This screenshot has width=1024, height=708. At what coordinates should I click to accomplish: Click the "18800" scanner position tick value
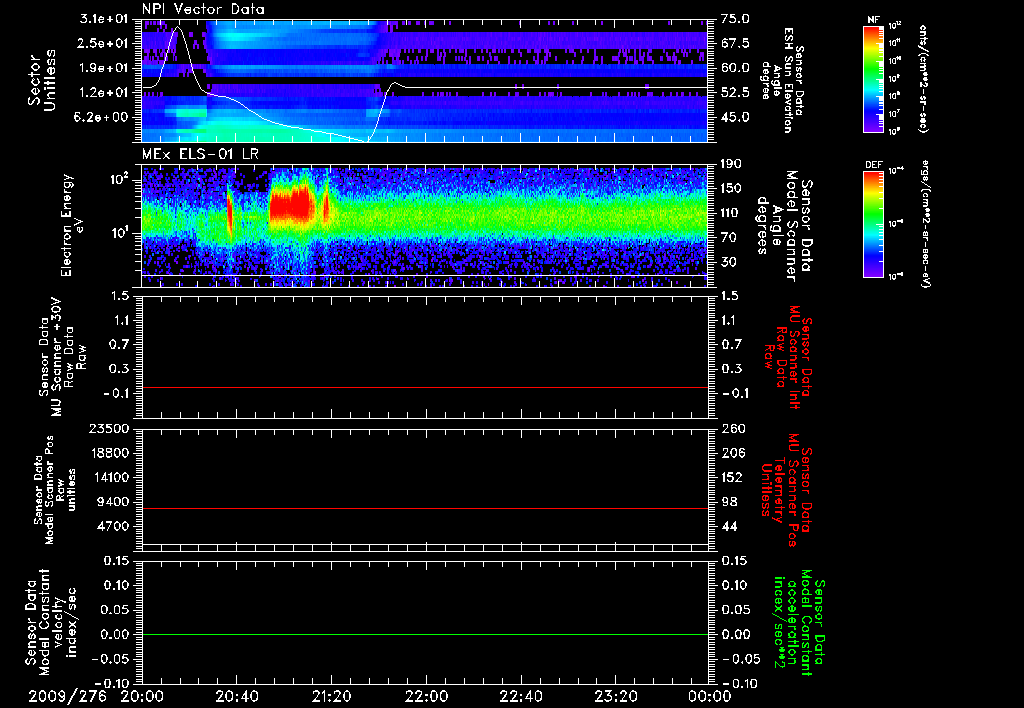tap(108, 453)
